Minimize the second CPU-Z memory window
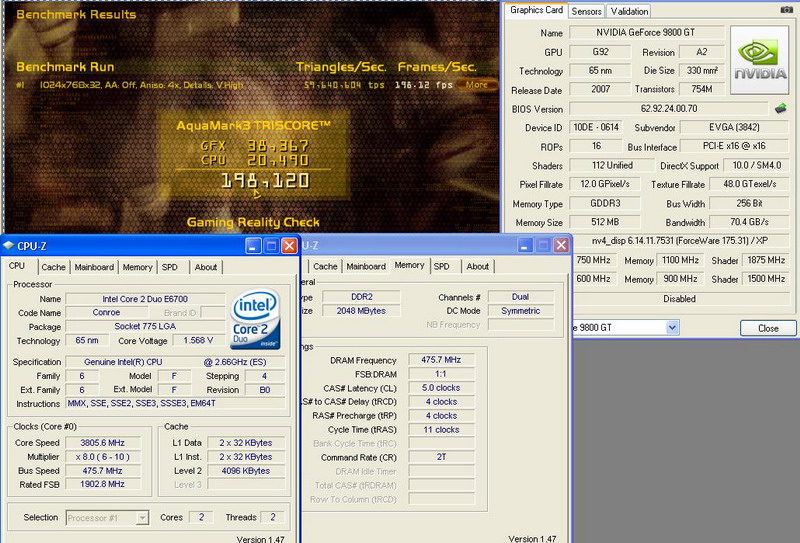Screen dimensions: 800x543 point(525,245)
